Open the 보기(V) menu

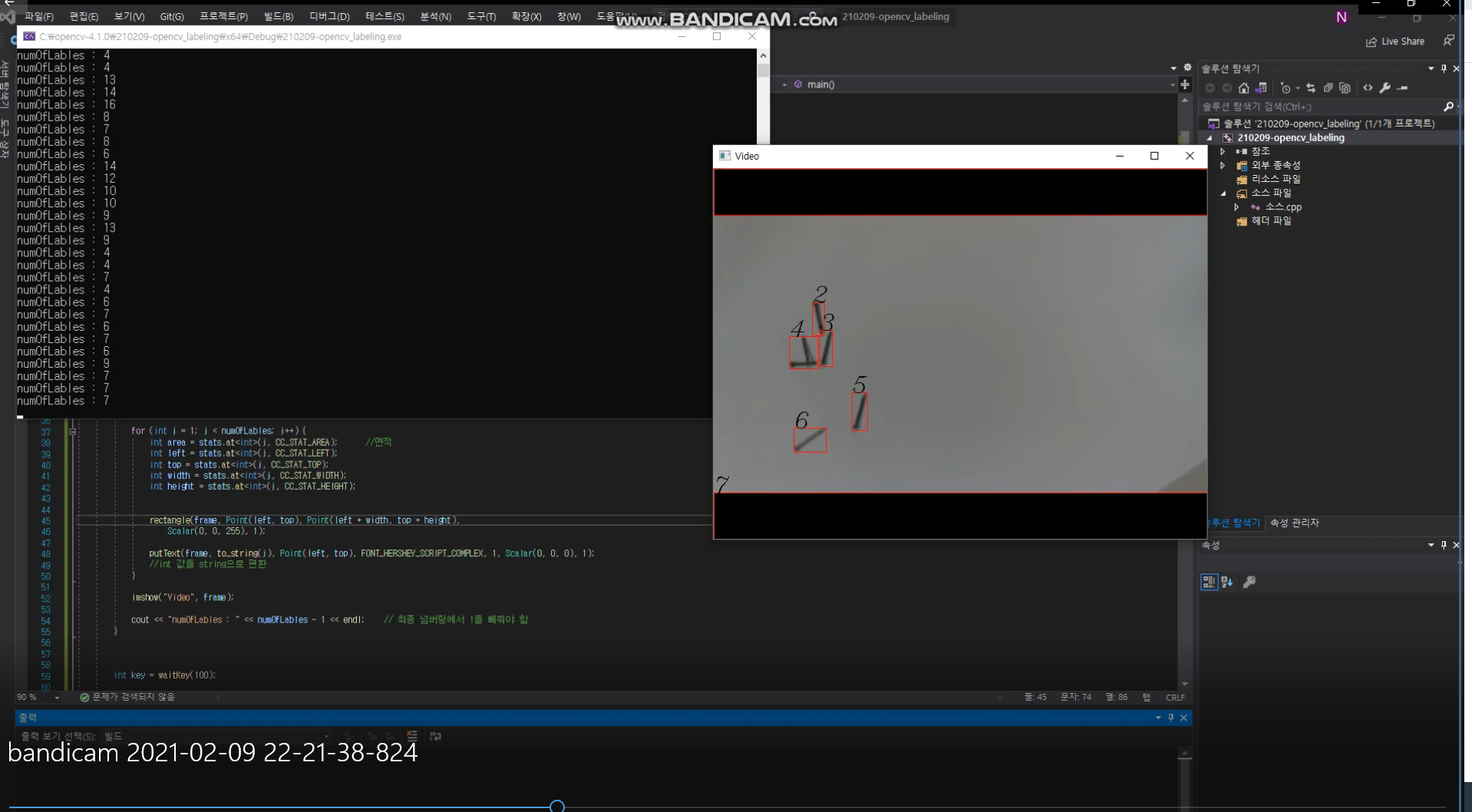tap(129, 16)
